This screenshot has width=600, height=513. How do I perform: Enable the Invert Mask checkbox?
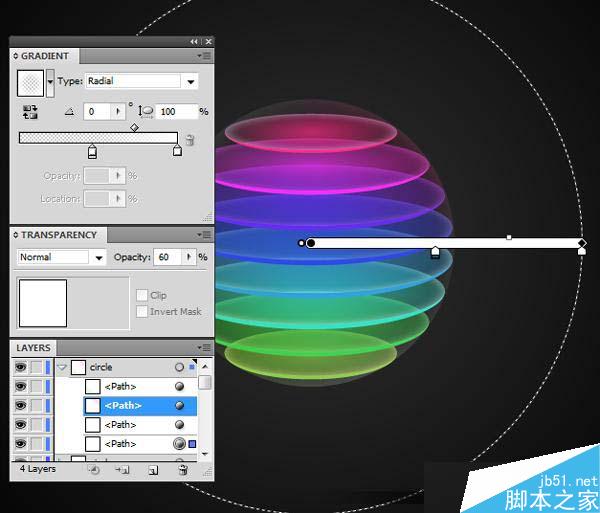[x=142, y=311]
